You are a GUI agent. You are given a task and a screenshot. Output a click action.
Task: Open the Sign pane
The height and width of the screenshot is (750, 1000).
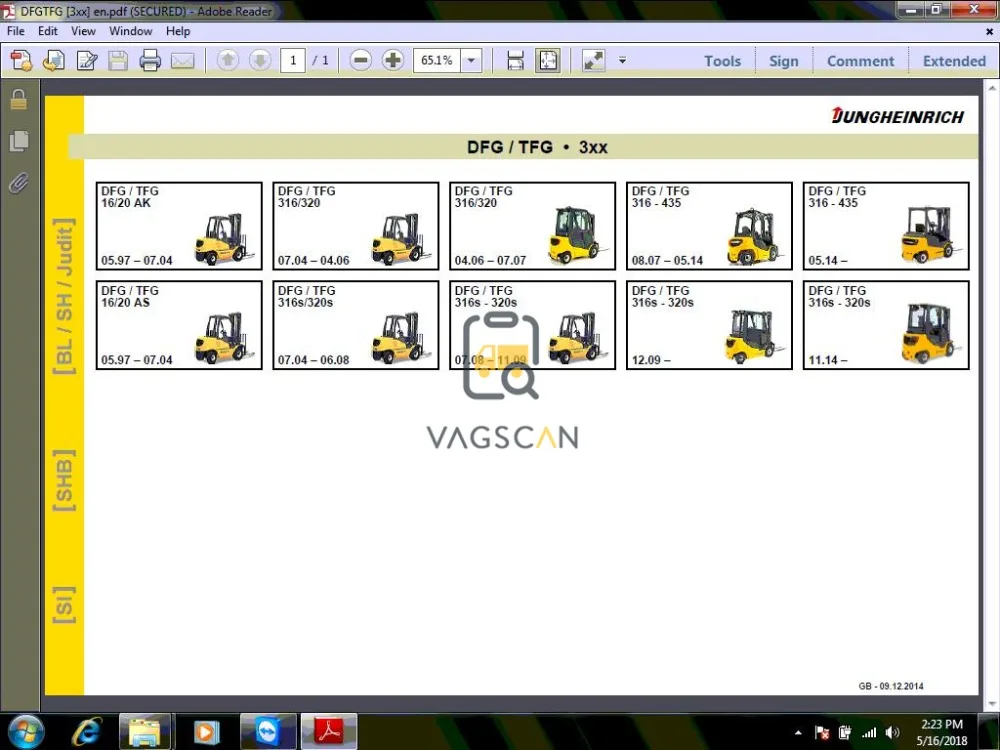click(x=784, y=61)
